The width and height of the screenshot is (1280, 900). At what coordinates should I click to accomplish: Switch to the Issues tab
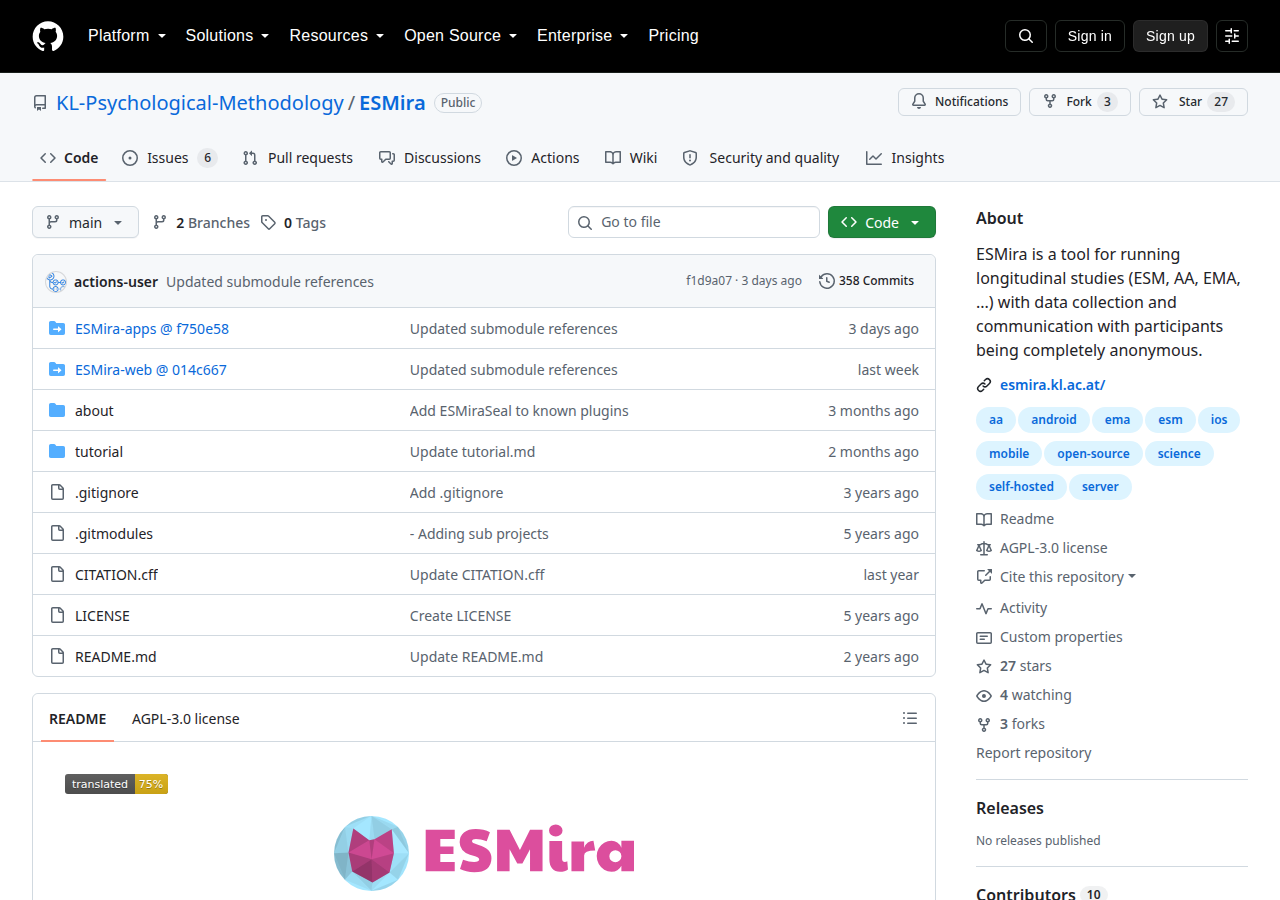[169, 158]
